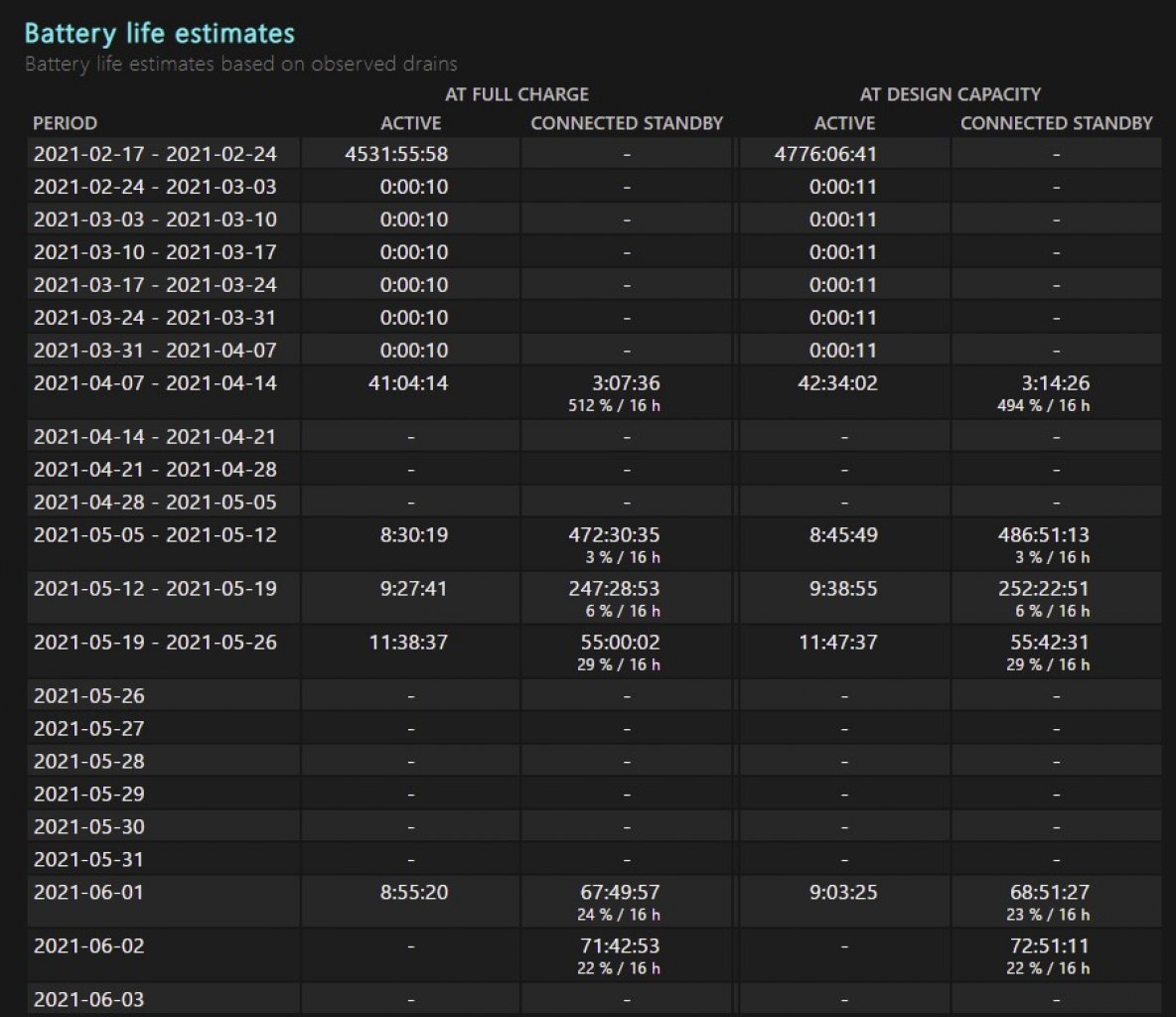
Task: Click the standby value 486:51:13
Action: 1043,534
